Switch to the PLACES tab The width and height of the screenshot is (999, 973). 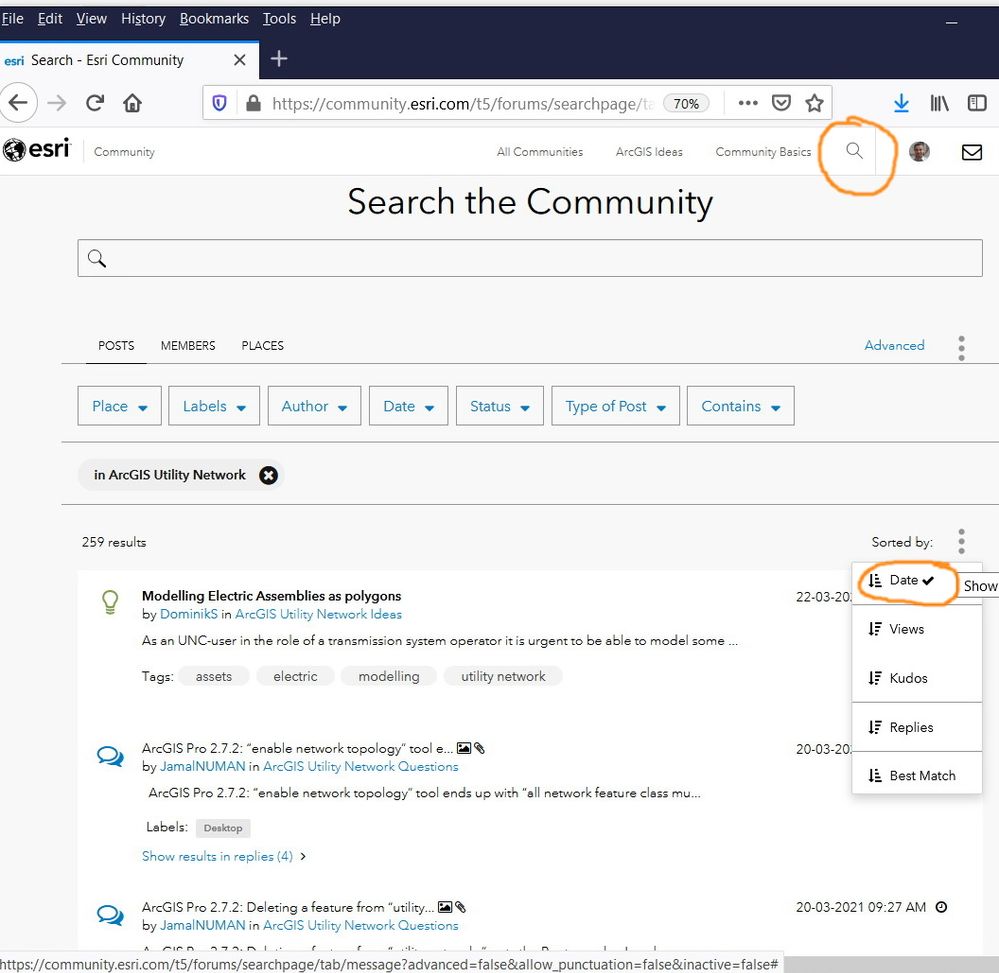coord(262,345)
